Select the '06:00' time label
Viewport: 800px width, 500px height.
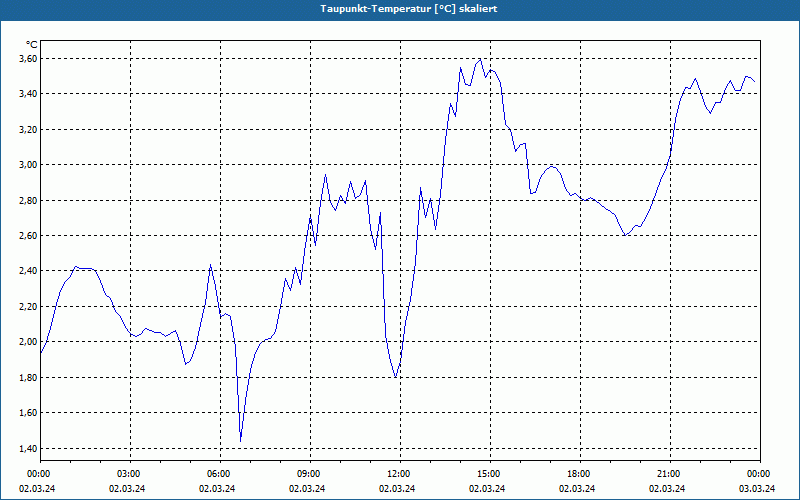pyautogui.click(x=217, y=474)
